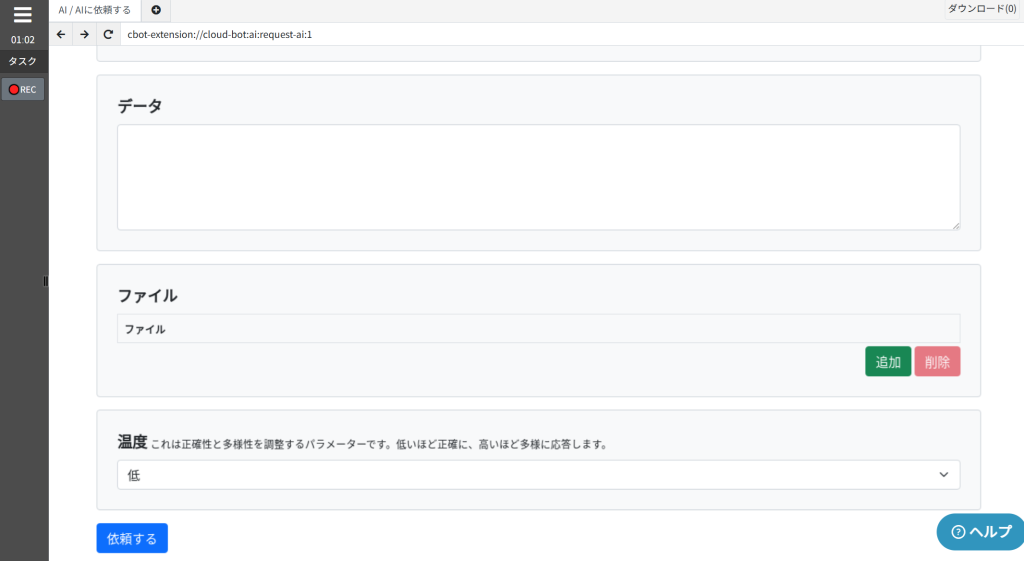Viewport: 1024px width, 561px height.
Task: Open a new tab with plus icon
Action: (x=156, y=10)
